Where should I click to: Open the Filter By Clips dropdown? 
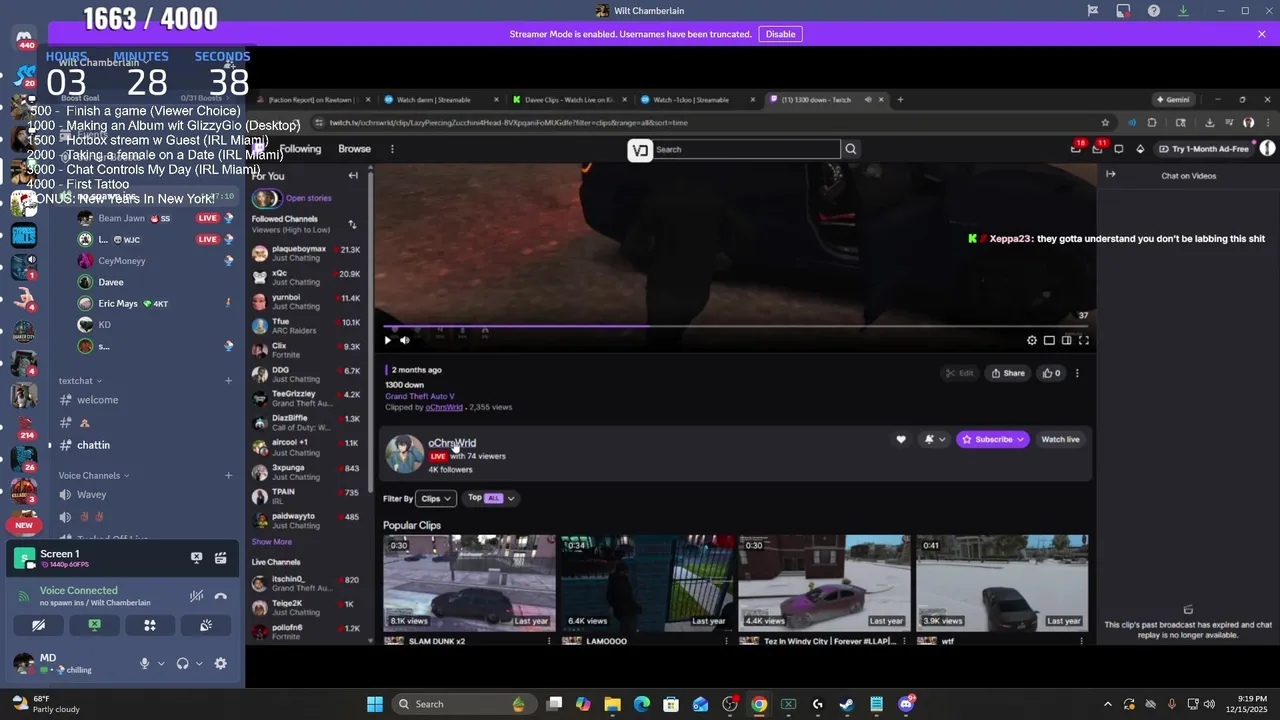coord(437,498)
